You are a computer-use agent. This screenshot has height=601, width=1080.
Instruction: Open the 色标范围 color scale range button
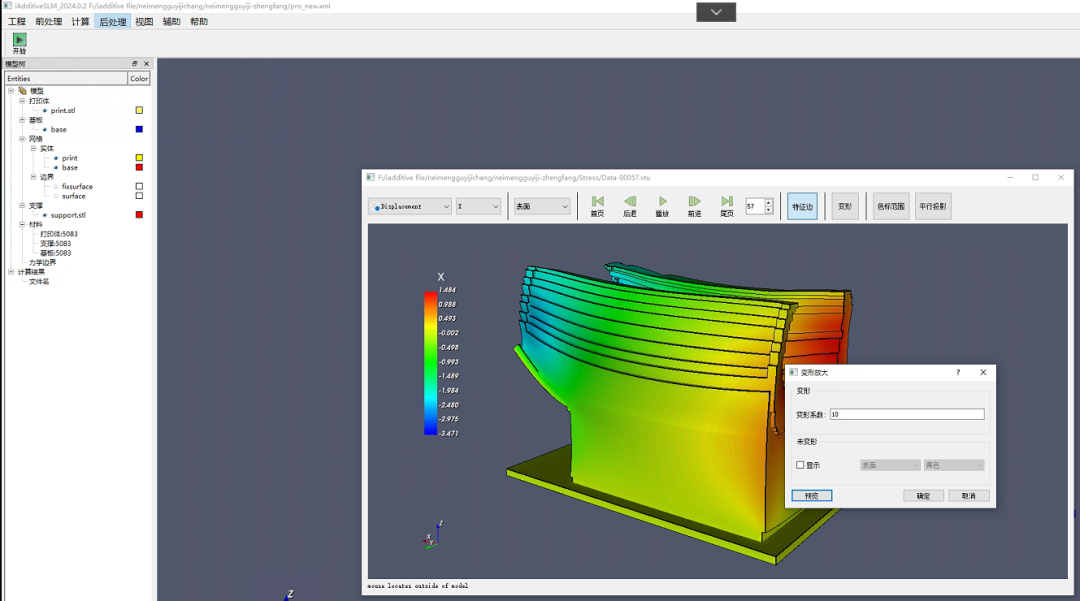pyautogui.click(x=891, y=207)
